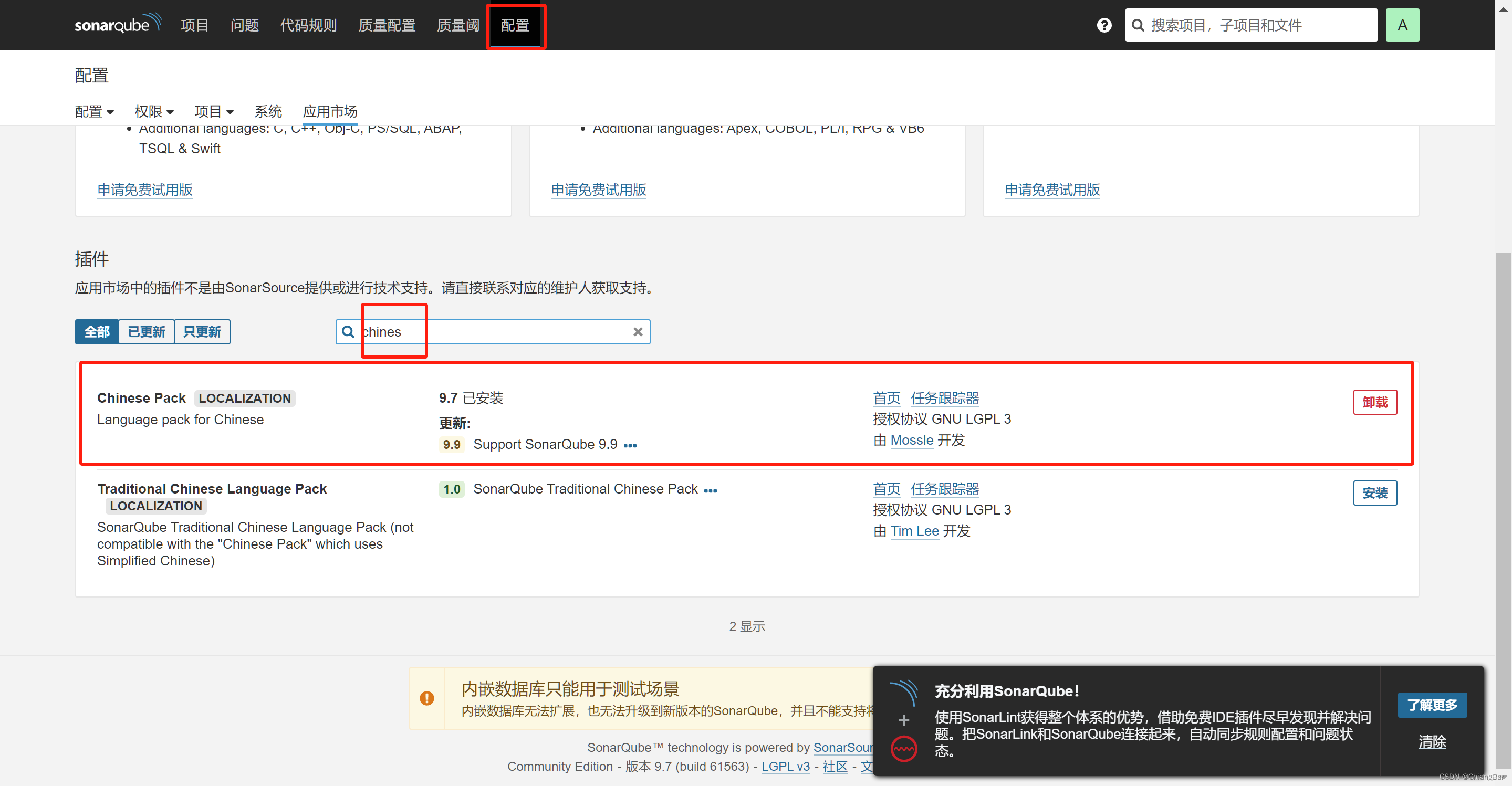Click the rightmost 申请免费试用版 link
Screen dimensions: 1512x786
coord(1052,190)
